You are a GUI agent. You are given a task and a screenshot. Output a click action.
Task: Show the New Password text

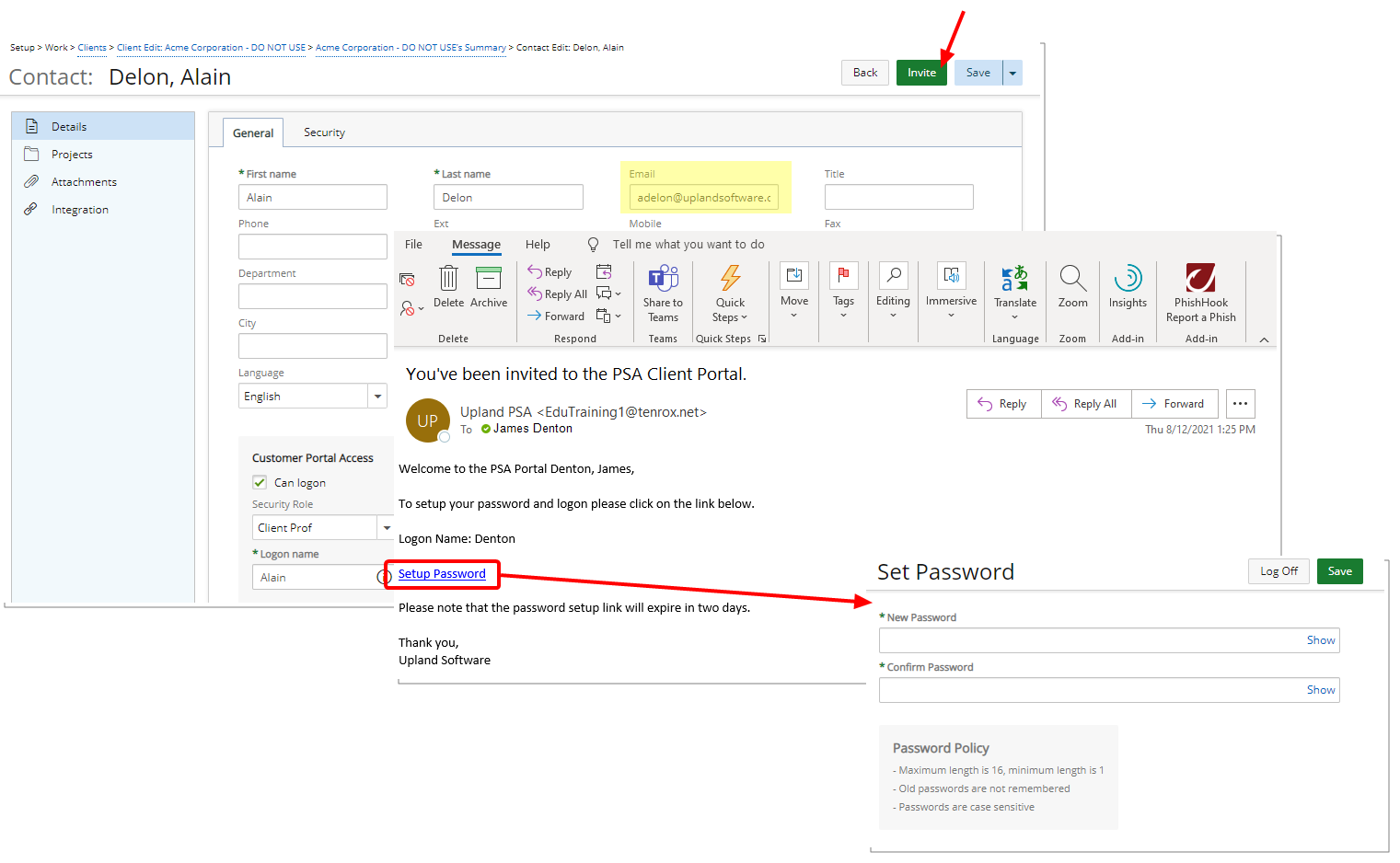[1321, 640]
